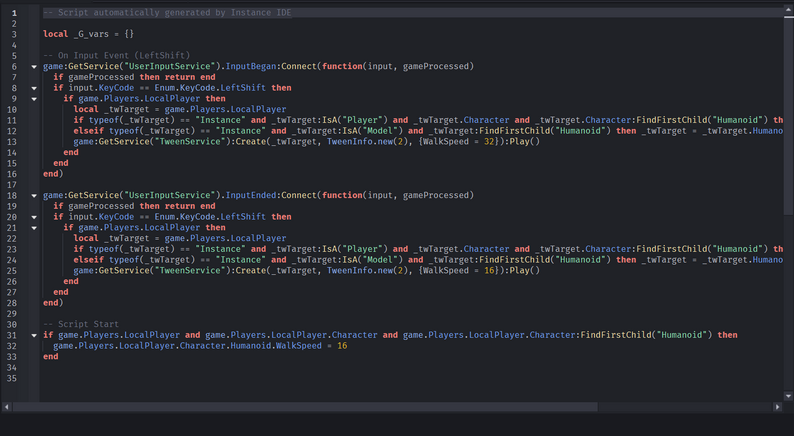Click 'elseif' keyword on line 12

pyautogui.click(x=89, y=131)
